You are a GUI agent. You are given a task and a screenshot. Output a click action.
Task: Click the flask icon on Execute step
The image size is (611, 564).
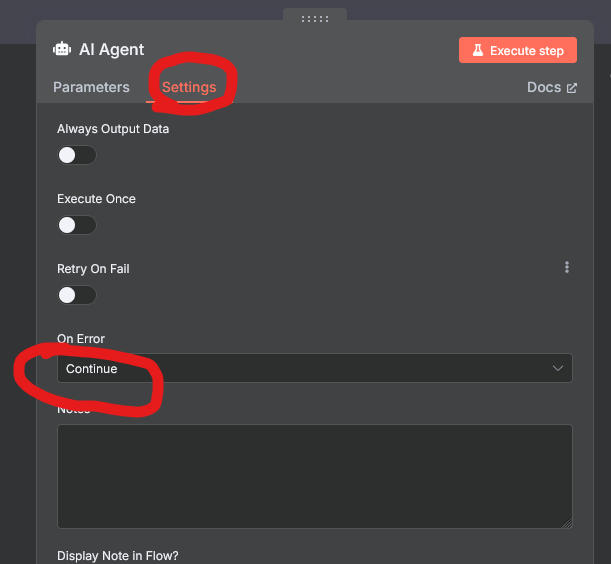478,50
